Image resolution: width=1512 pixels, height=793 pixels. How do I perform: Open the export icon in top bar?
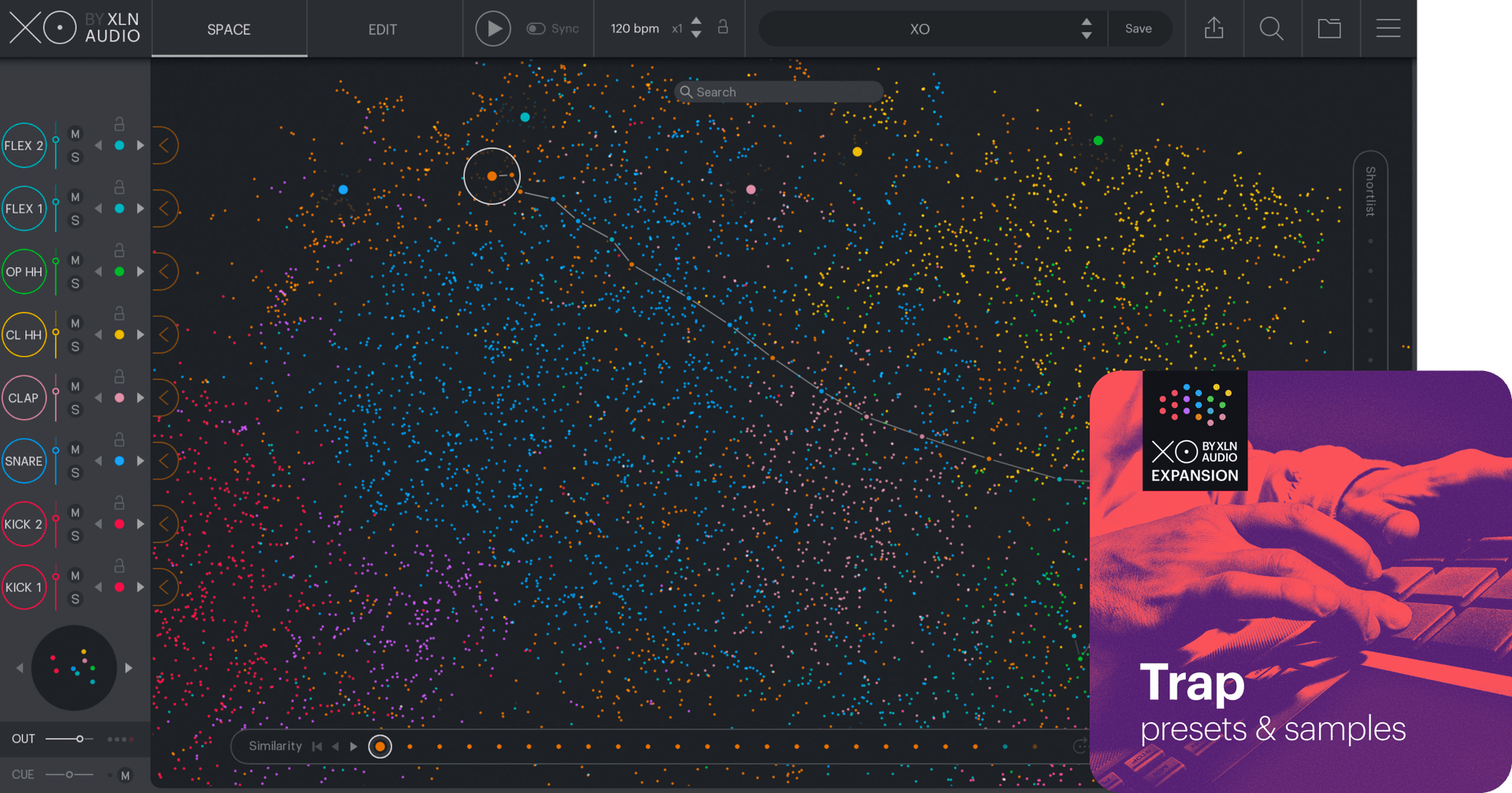click(1214, 28)
